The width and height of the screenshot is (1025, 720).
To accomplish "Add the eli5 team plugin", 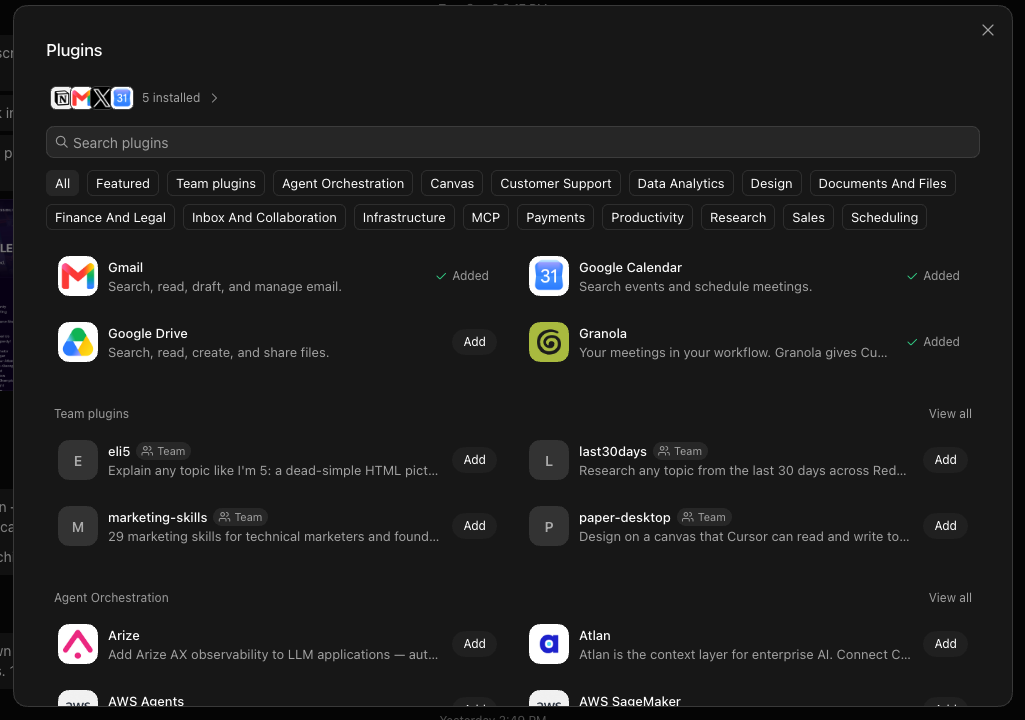I will coord(475,460).
